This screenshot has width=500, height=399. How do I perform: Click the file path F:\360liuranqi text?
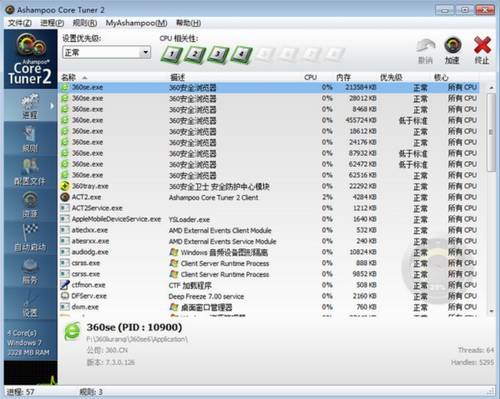pos(137,339)
